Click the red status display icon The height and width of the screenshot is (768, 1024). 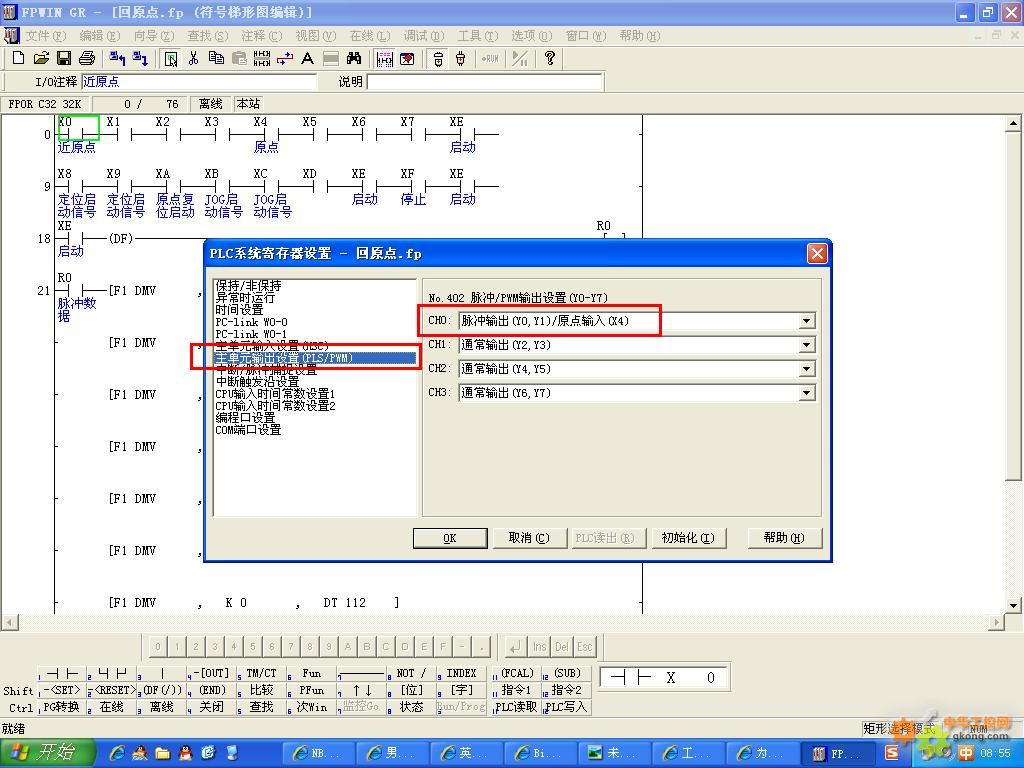click(x=407, y=59)
